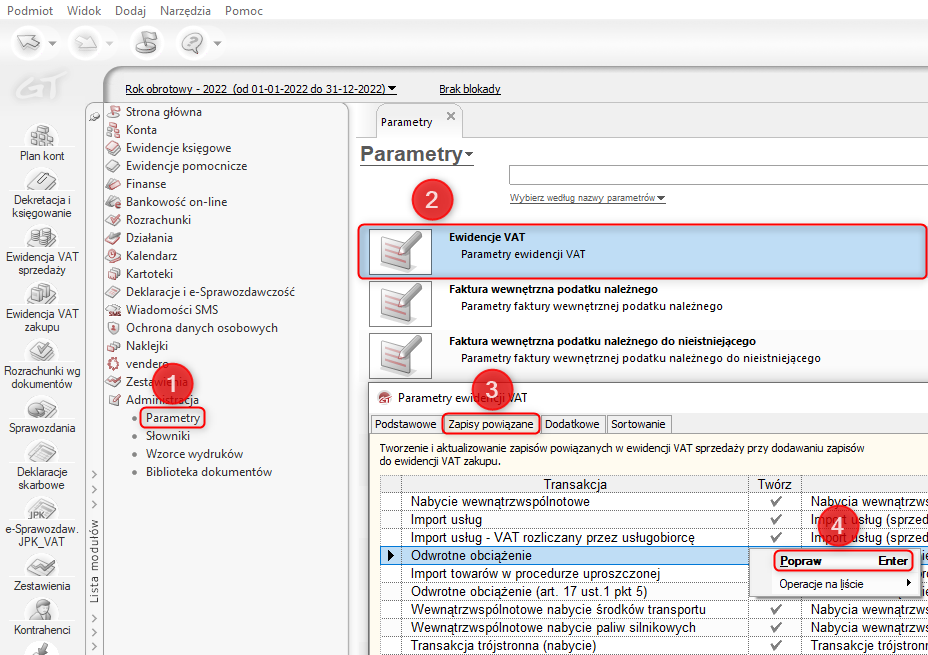The image size is (928, 655).
Task: Select Działania in module tree
Action: 149,238
